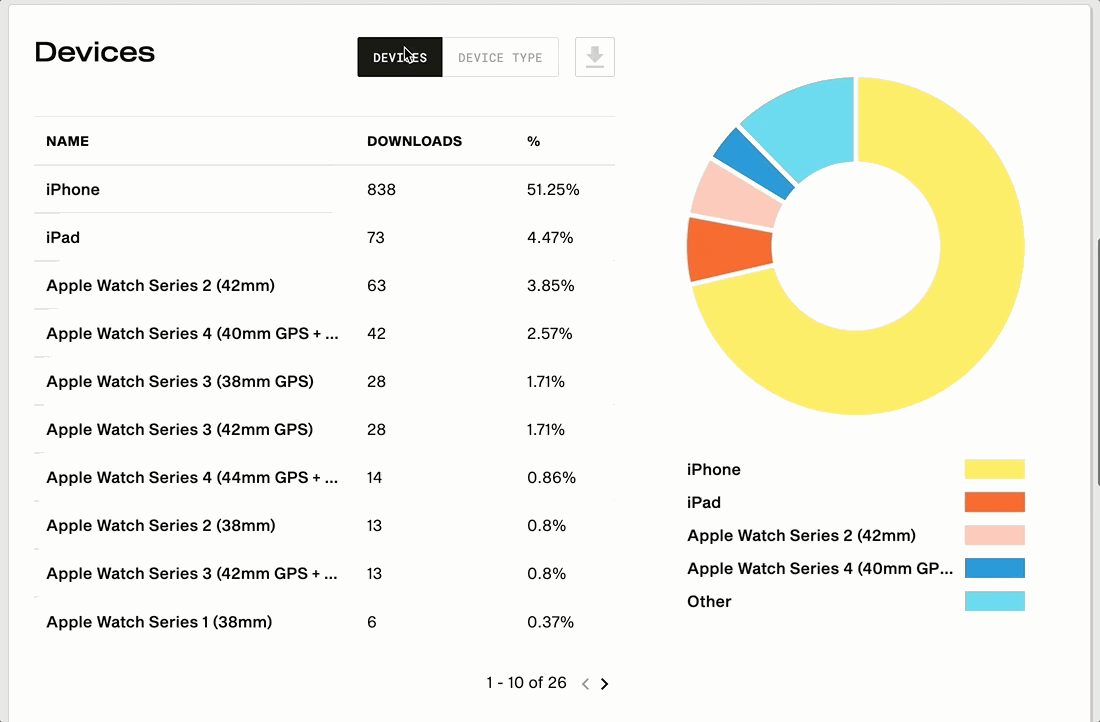
Task: Click the 73 downloads value
Action: point(376,237)
